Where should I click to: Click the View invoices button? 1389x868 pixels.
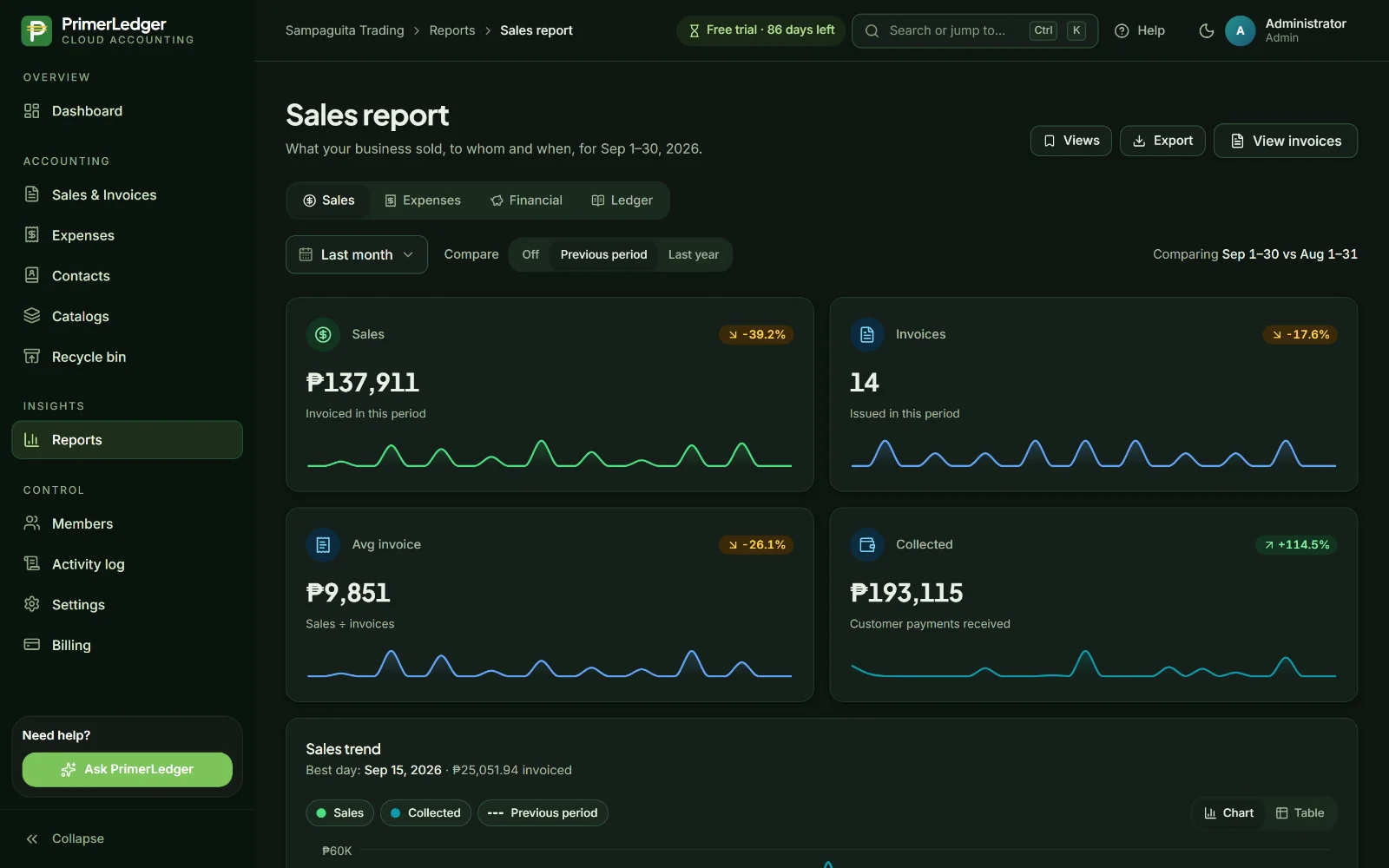[1286, 141]
